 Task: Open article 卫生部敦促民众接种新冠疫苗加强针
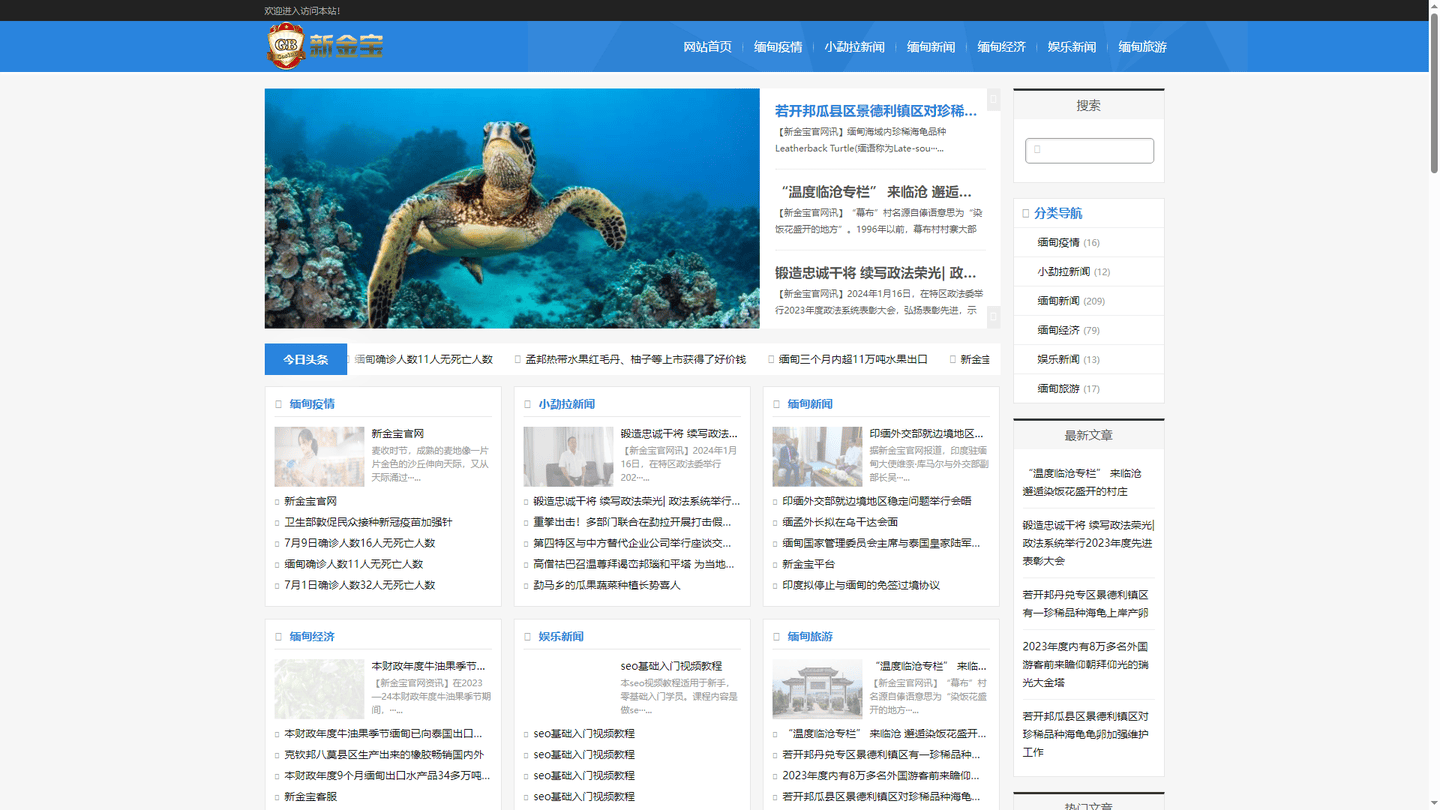[368, 522]
